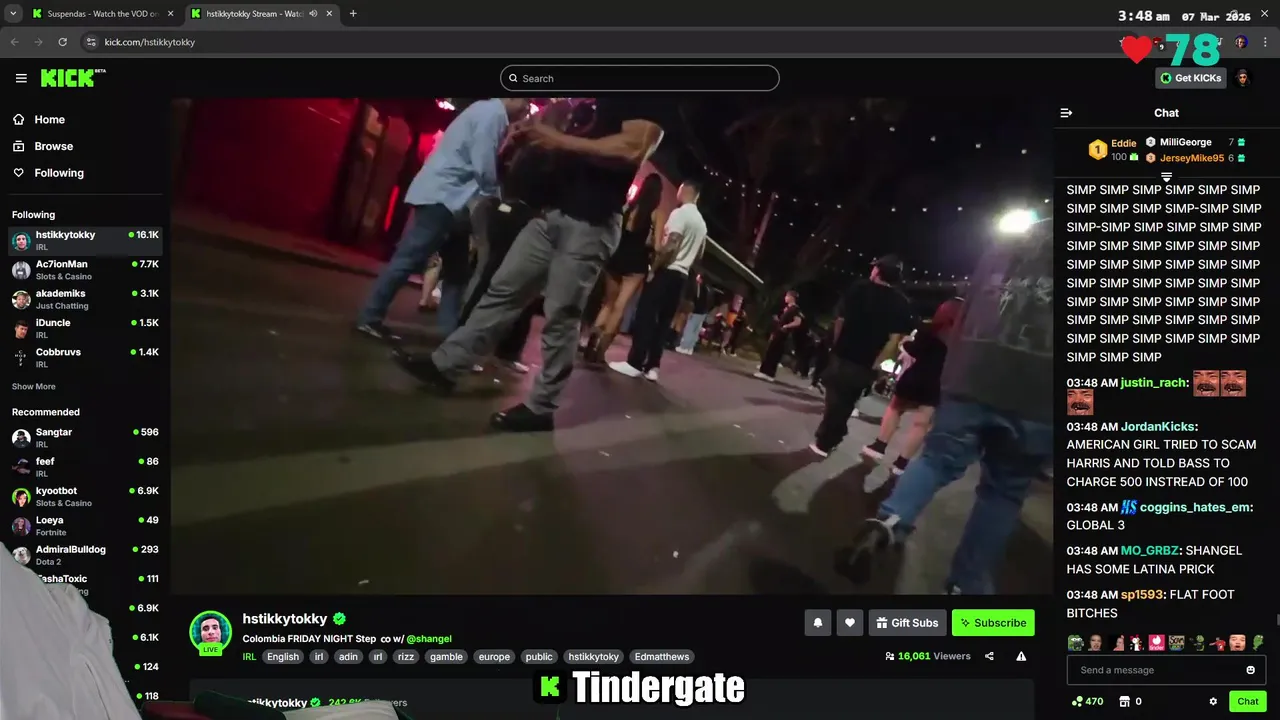Select the rizz tag
The image size is (1280, 720).
click(x=405, y=657)
